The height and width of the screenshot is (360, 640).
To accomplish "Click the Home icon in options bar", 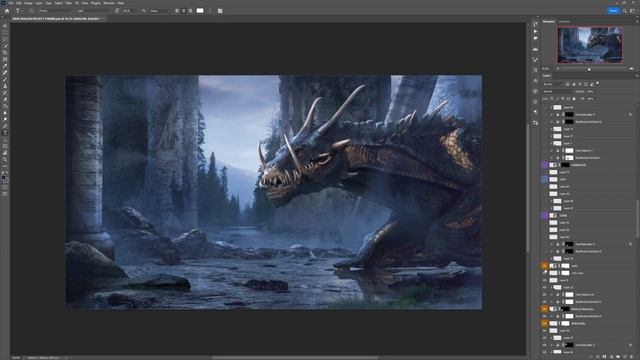I will 7,11.
